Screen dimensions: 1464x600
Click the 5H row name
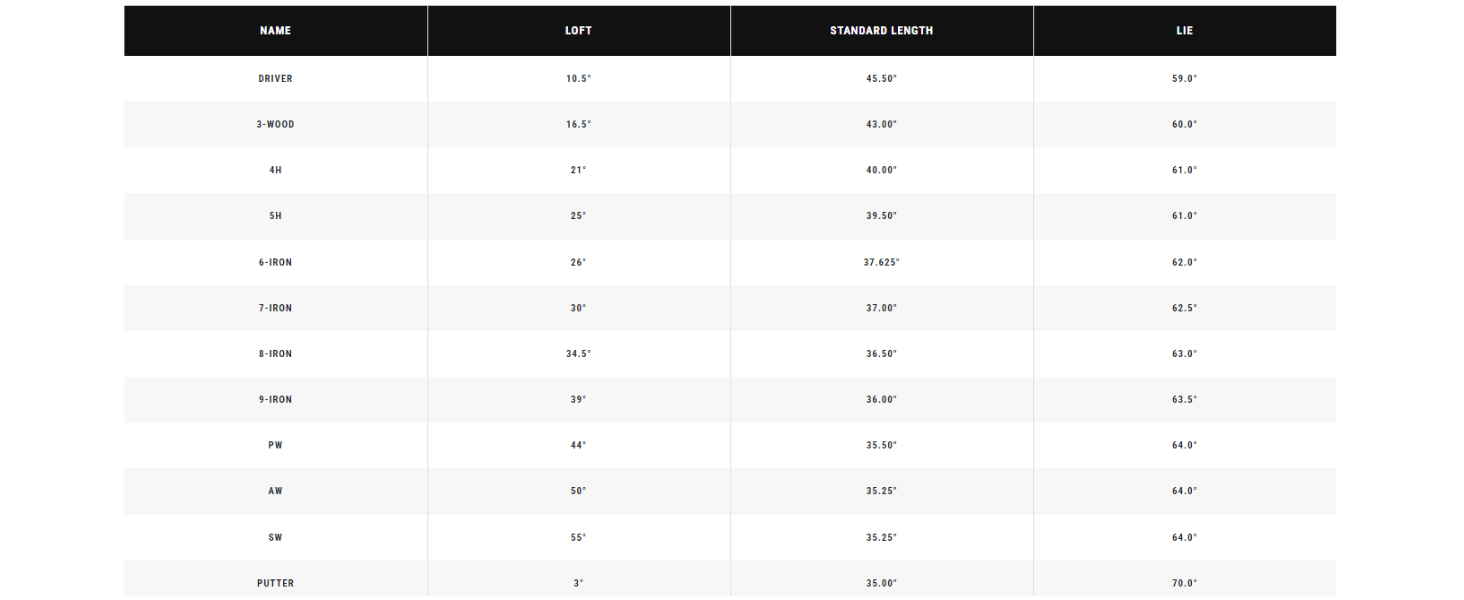tap(275, 216)
